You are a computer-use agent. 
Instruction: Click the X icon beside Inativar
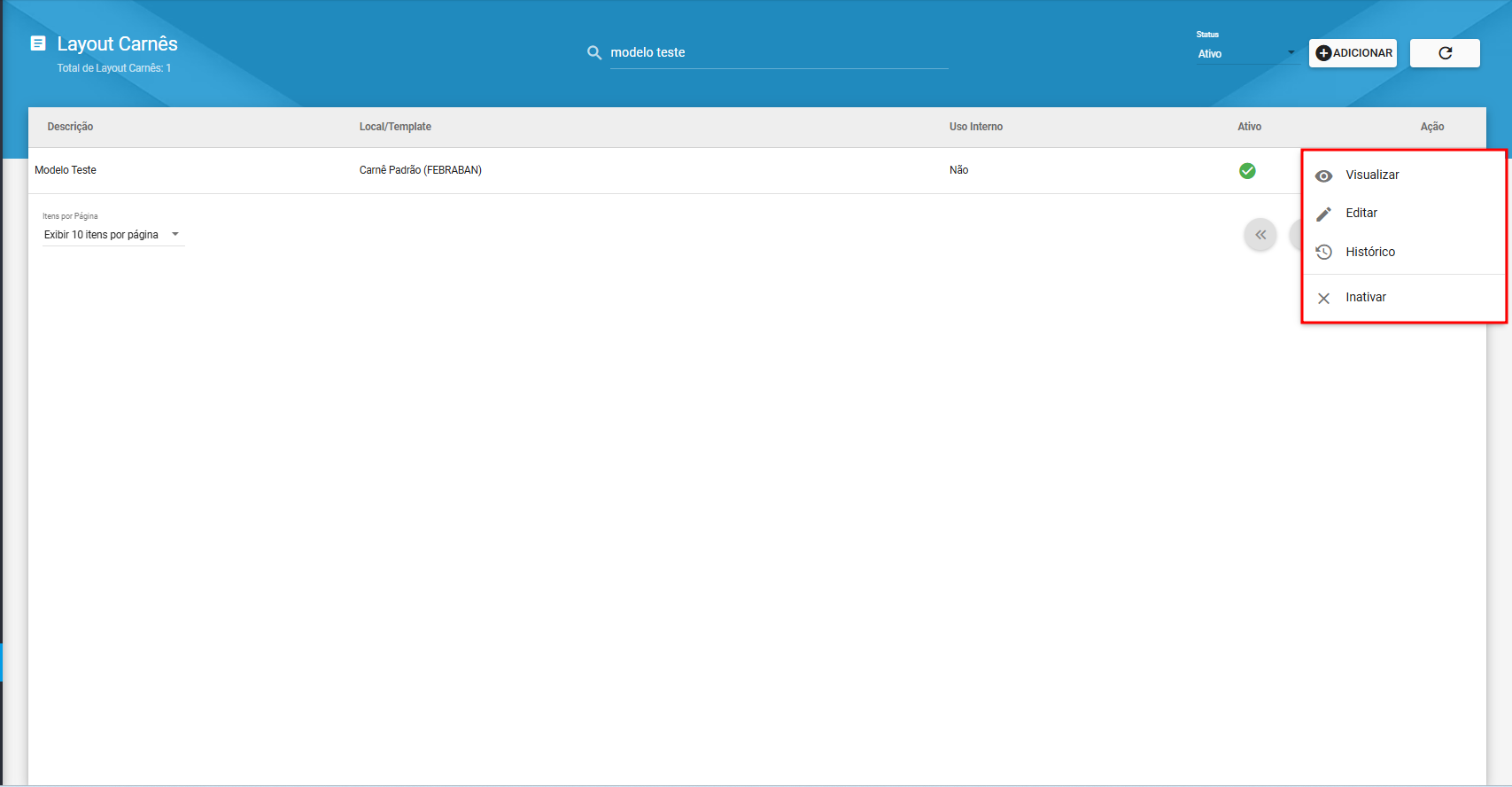point(1323,299)
